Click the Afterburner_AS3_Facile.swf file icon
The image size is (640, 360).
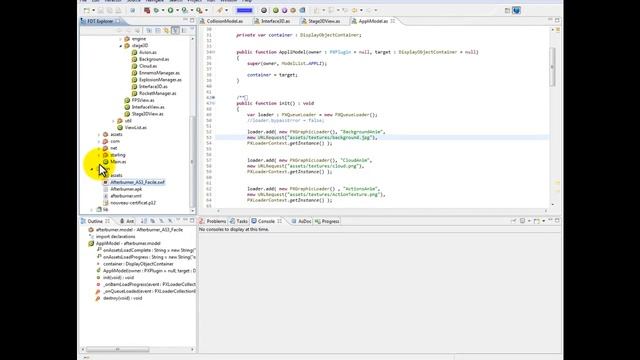[106, 182]
